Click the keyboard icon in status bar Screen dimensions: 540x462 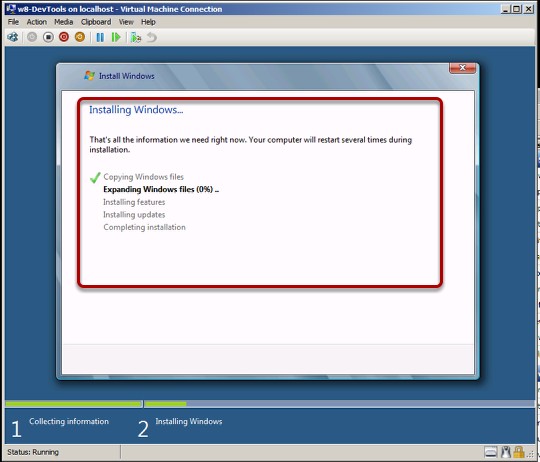491,452
